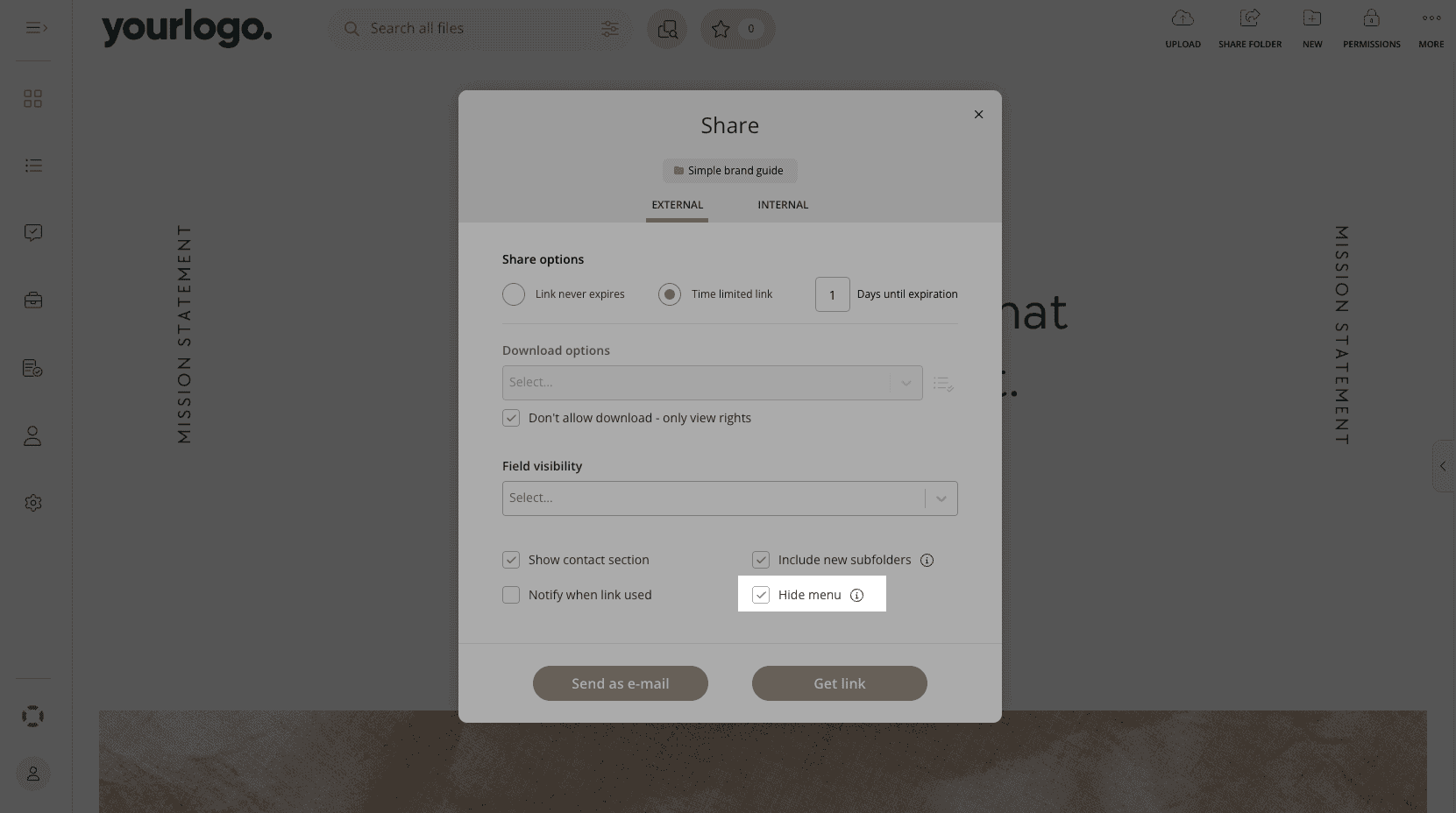The width and height of the screenshot is (1456, 813).
Task: Click the Send as e-mail button
Action: [x=620, y=683]
